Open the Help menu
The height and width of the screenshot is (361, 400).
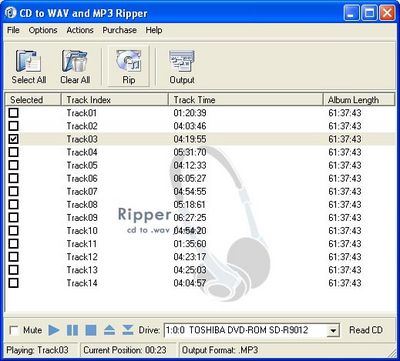[154, 30]
